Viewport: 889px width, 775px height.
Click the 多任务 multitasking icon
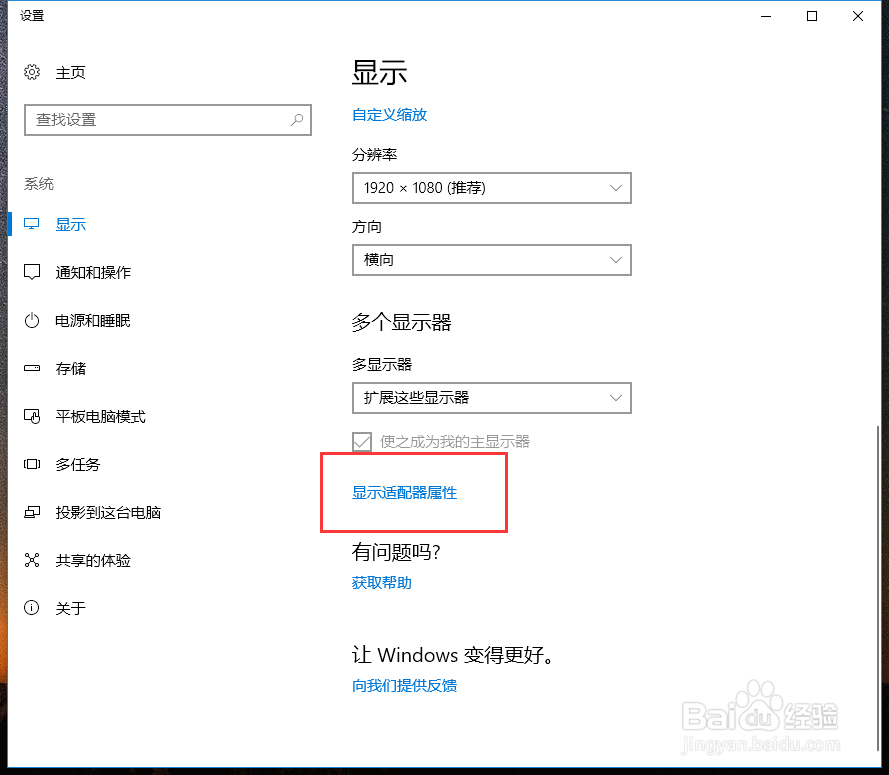point(31,464)
